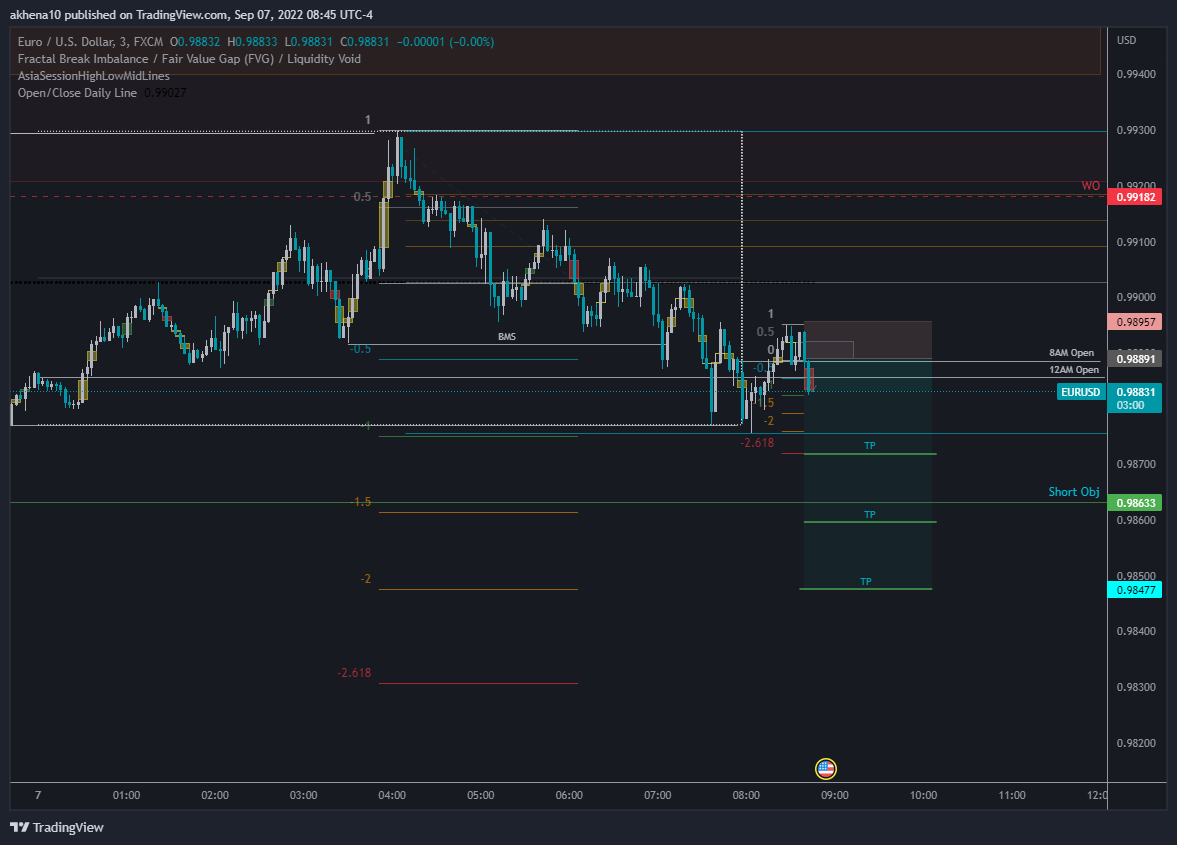Click the 09:00 time axis label
Screen dimensions: 1177x845
(x=835, y=795)
